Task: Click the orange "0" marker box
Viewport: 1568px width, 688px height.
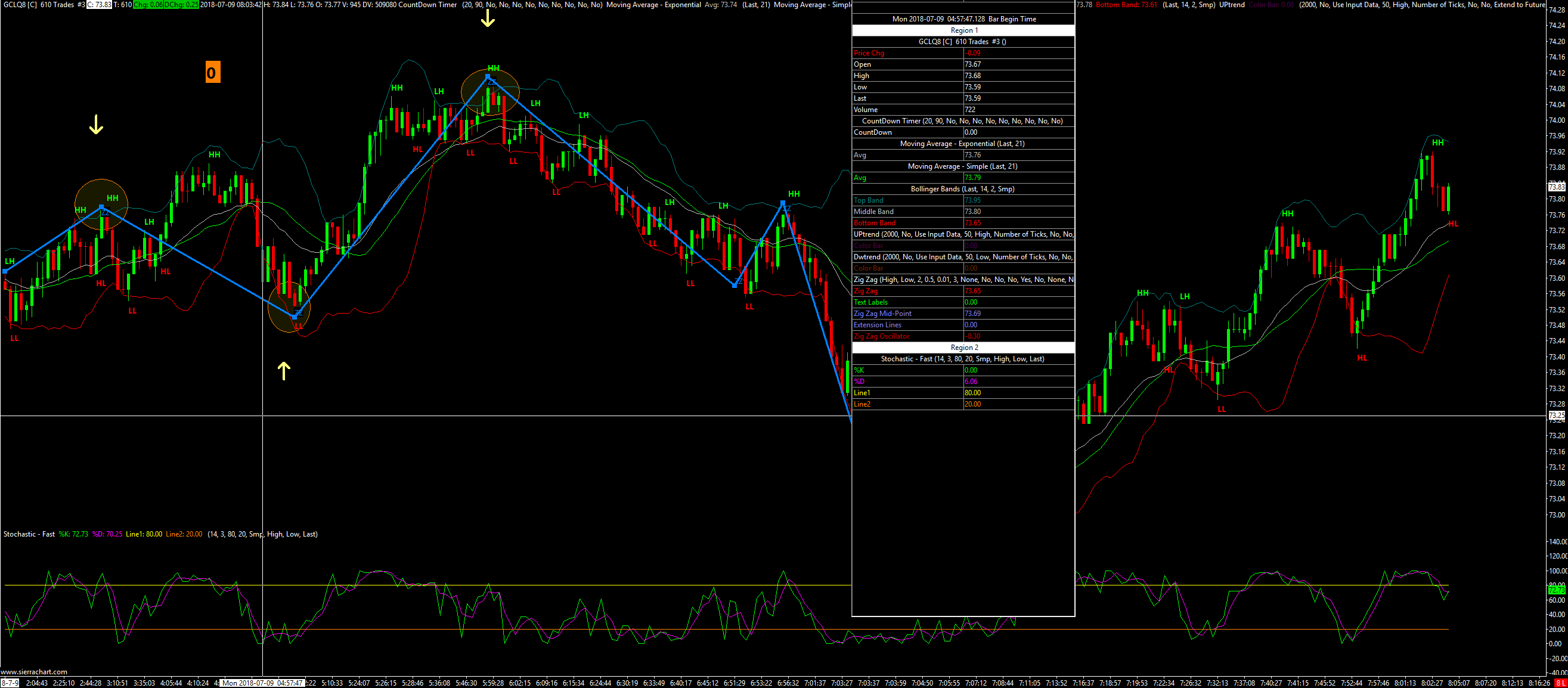Action: pyautogui.click(x=212, y=73)
